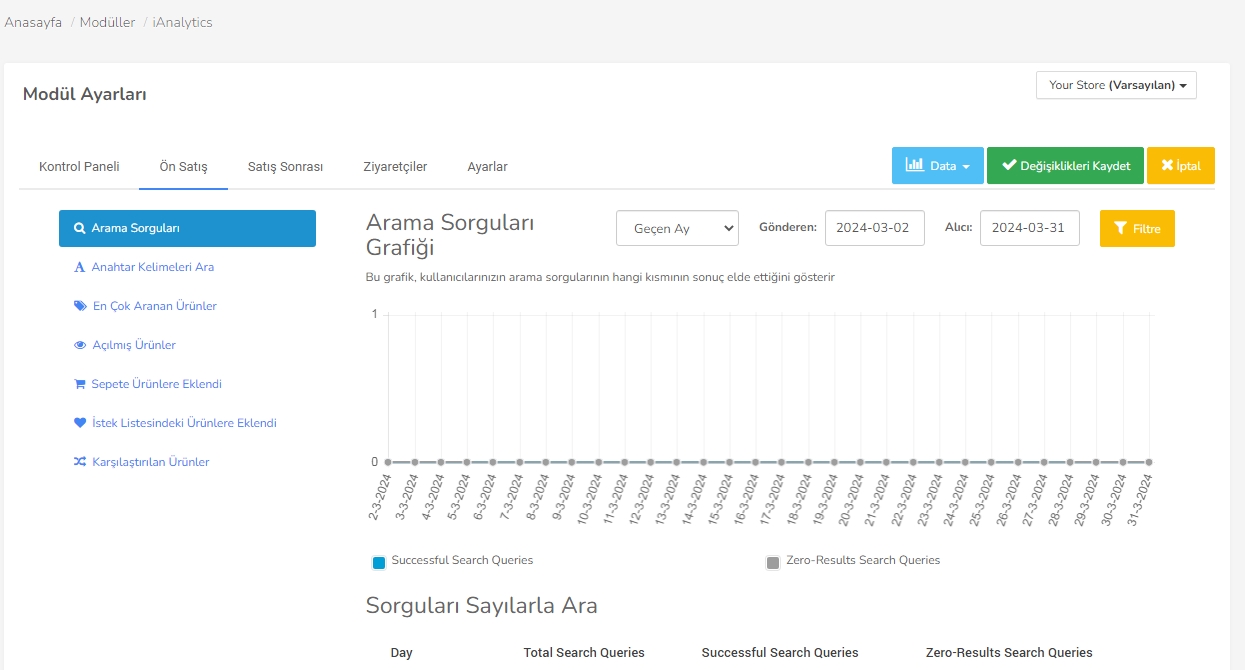Open the Data dropdown menu
Screen dimensions: 1245x670
tap(937, 166)
